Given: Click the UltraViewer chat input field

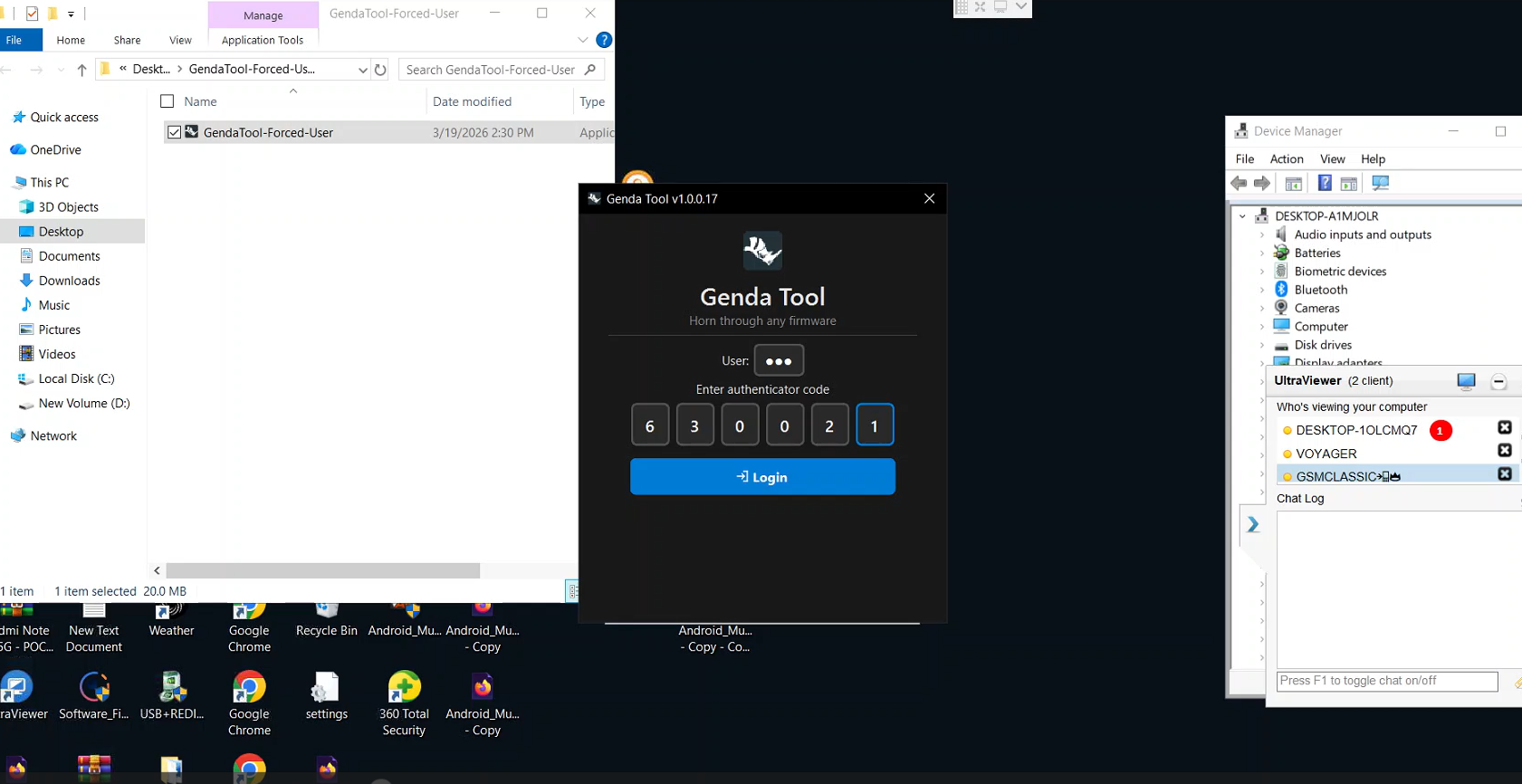Looking at the screenshot, I should pos(1387,681).
